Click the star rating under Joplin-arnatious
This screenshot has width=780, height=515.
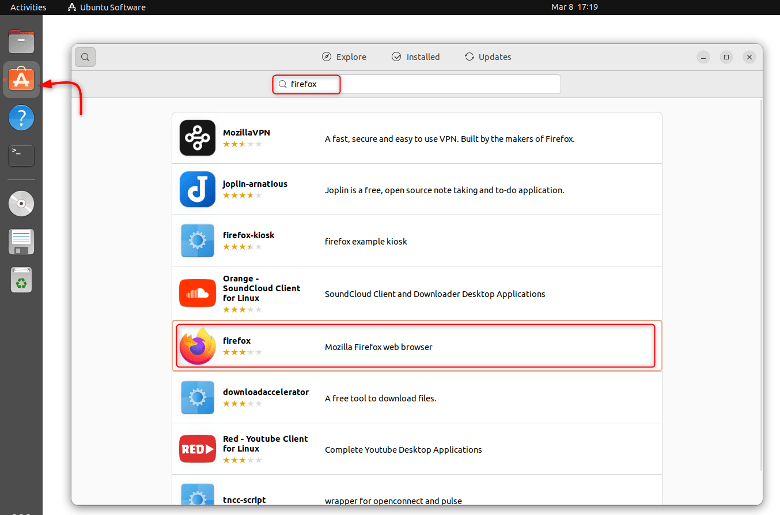pos(242,196)
